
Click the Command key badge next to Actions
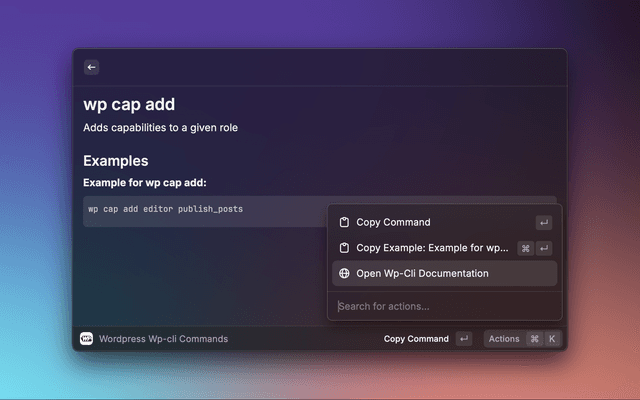535,339
